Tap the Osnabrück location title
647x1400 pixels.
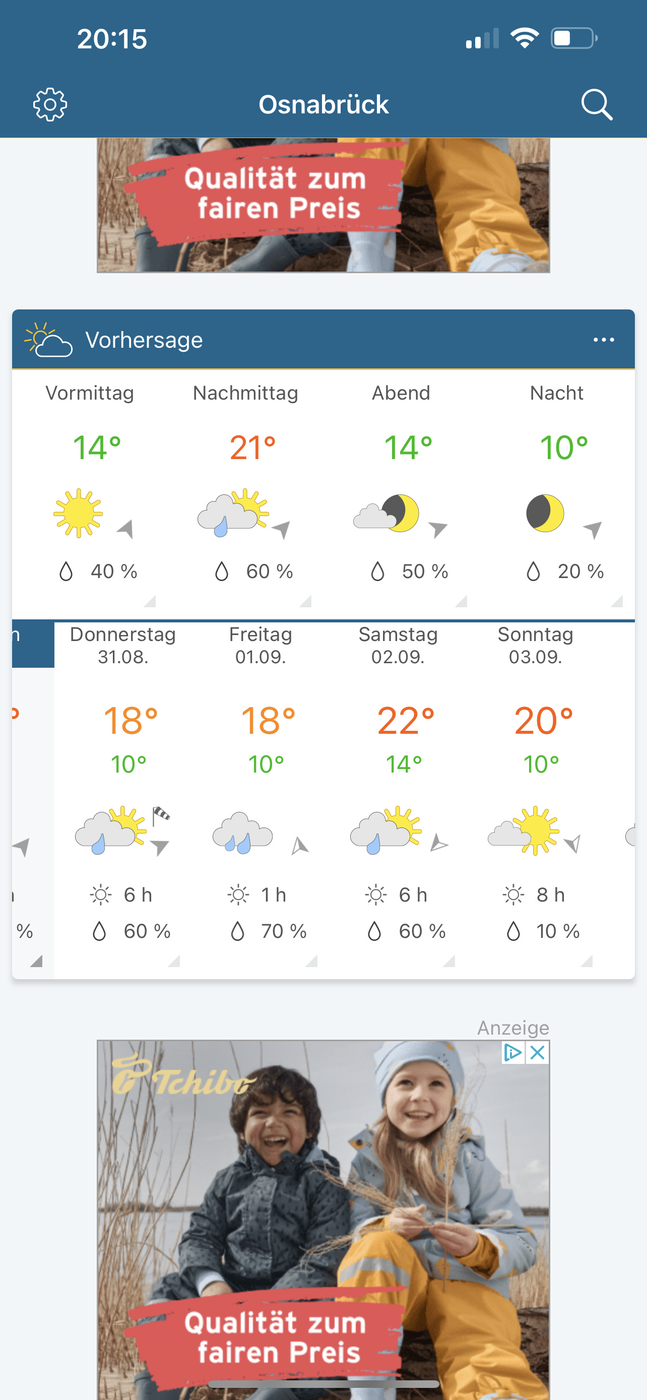[x=324, y=104]
